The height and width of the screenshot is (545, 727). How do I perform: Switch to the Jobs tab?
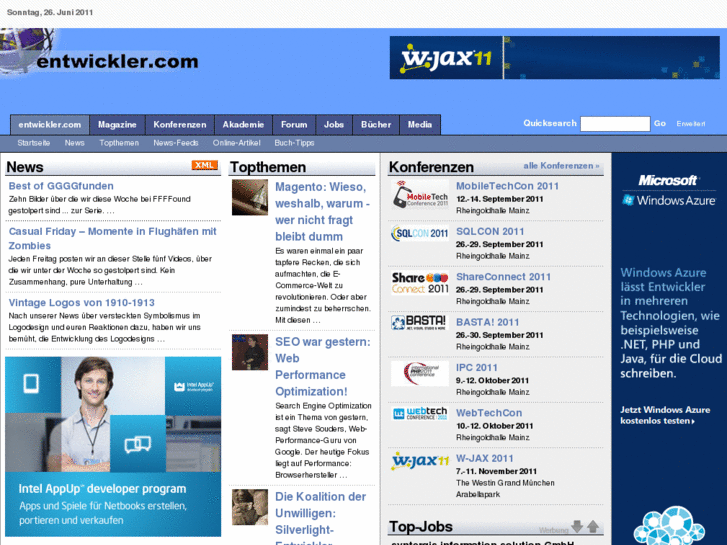tap(334, 125)
